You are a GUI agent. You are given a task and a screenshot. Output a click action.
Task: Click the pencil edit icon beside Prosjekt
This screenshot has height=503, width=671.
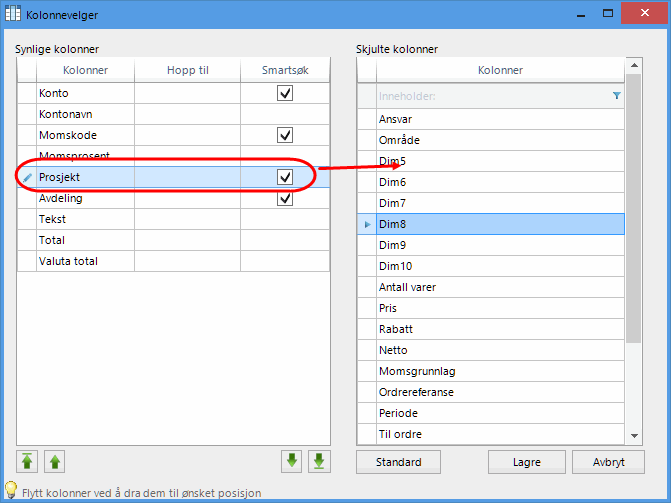pos(27,177)
